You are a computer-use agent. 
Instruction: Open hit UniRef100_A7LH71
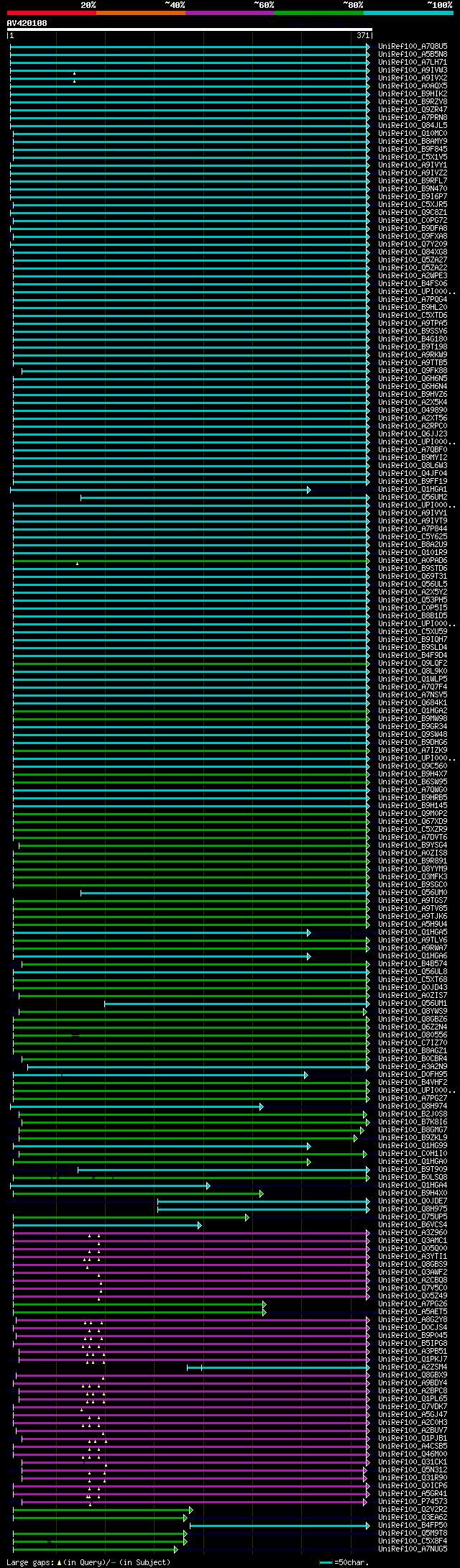413,62
